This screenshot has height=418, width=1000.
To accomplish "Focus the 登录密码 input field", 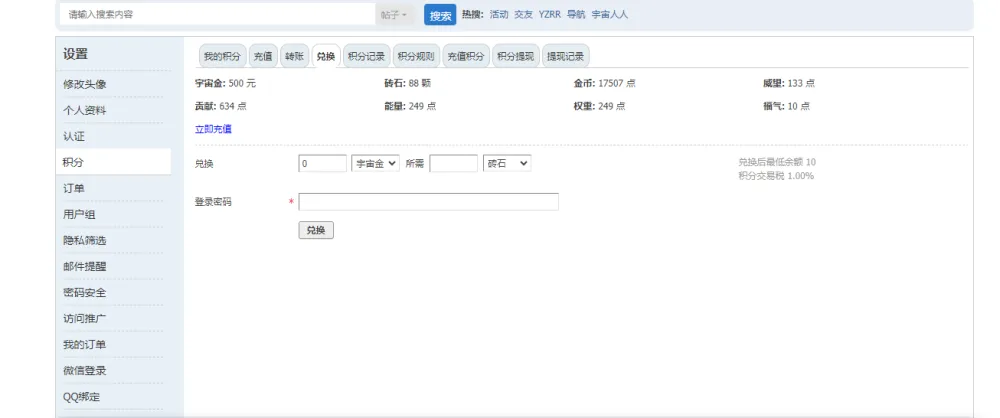I will point(428,202).
